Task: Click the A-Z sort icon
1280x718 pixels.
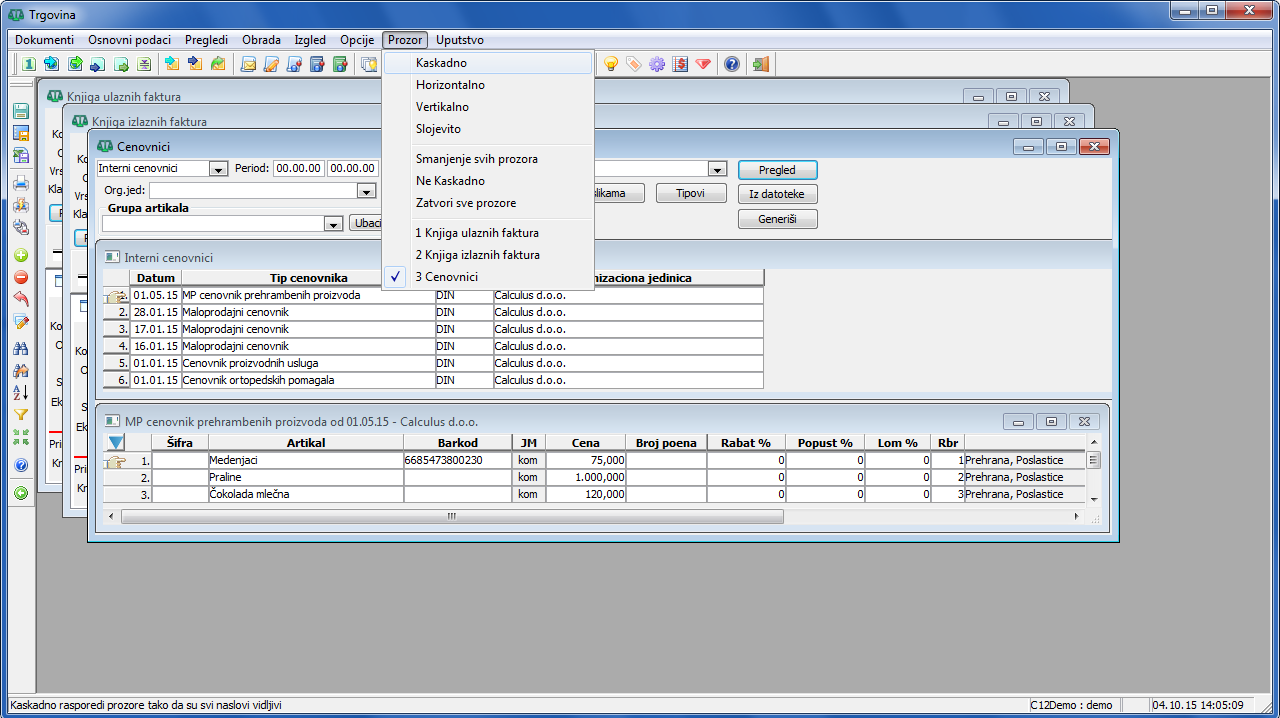Action: pos(21,392)
